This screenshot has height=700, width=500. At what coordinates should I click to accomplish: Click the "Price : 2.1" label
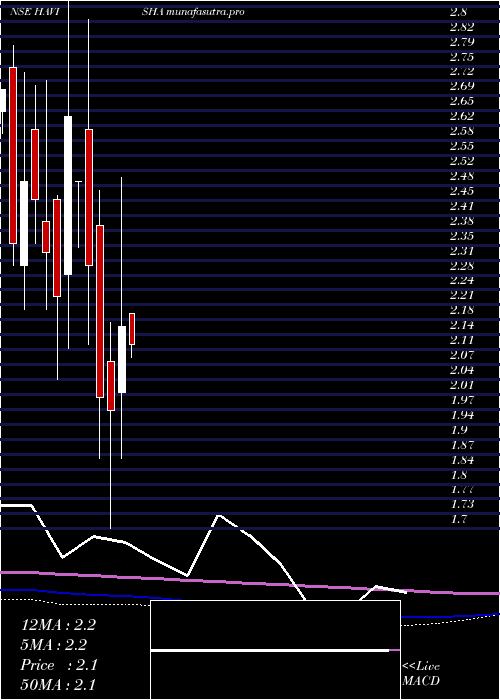(59, 665)
